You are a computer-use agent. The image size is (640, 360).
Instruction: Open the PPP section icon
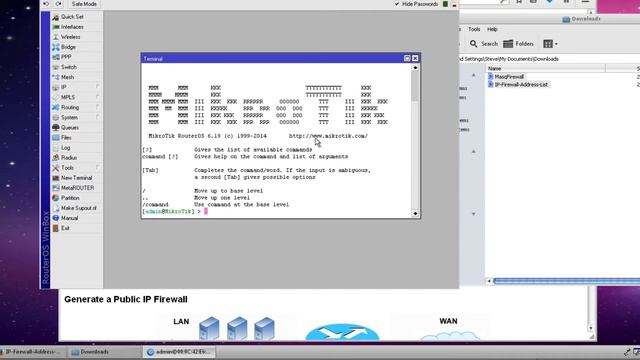click(x=56, y=57)
